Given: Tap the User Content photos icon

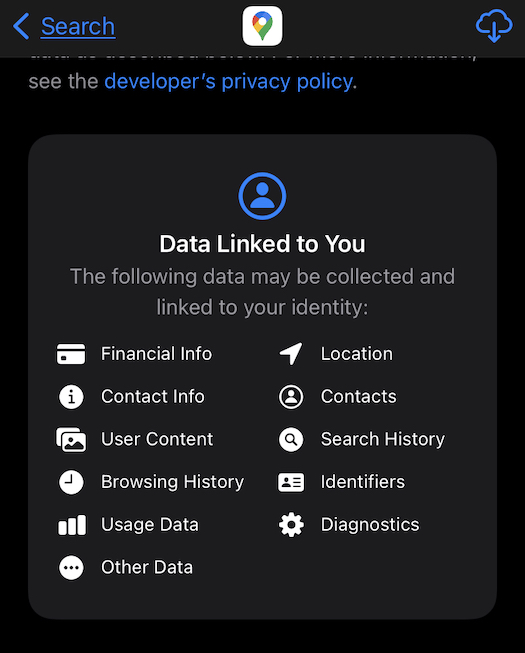Looking at the screenshot, I should click(71, 439).
